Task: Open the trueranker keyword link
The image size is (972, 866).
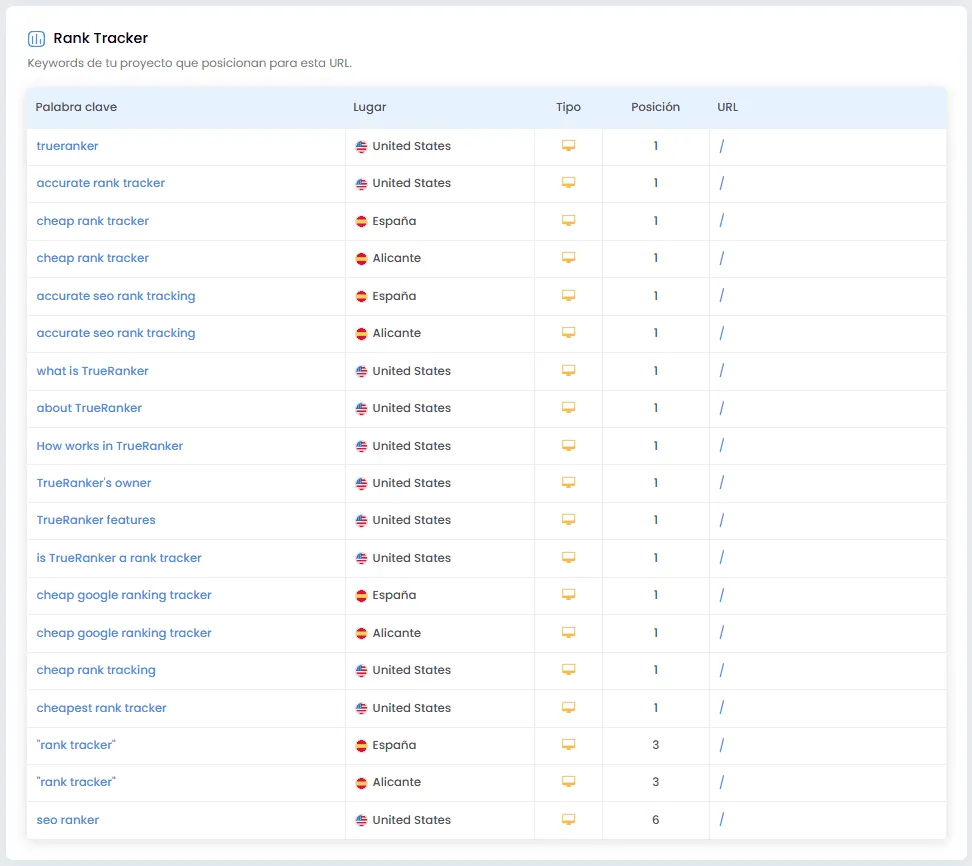Action: tap(67, 146)
